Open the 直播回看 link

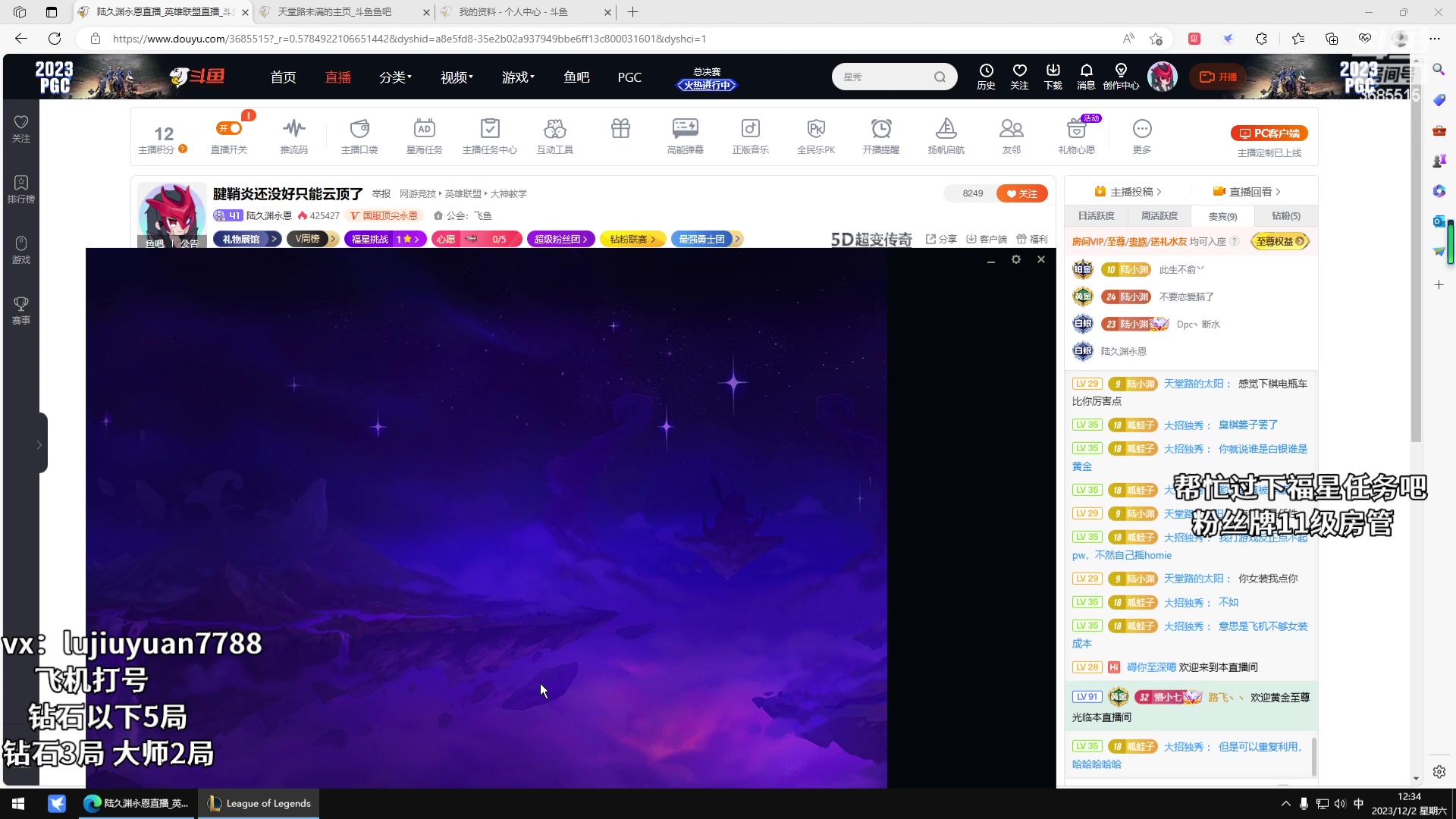click(x=1247, y=192)
